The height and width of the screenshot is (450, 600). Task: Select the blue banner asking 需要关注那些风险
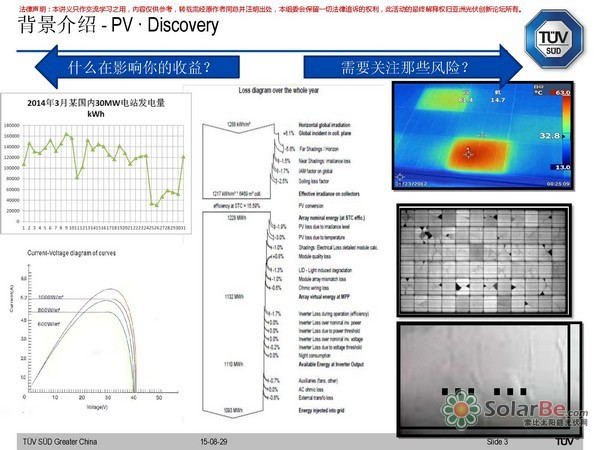[x=405, y=68]
